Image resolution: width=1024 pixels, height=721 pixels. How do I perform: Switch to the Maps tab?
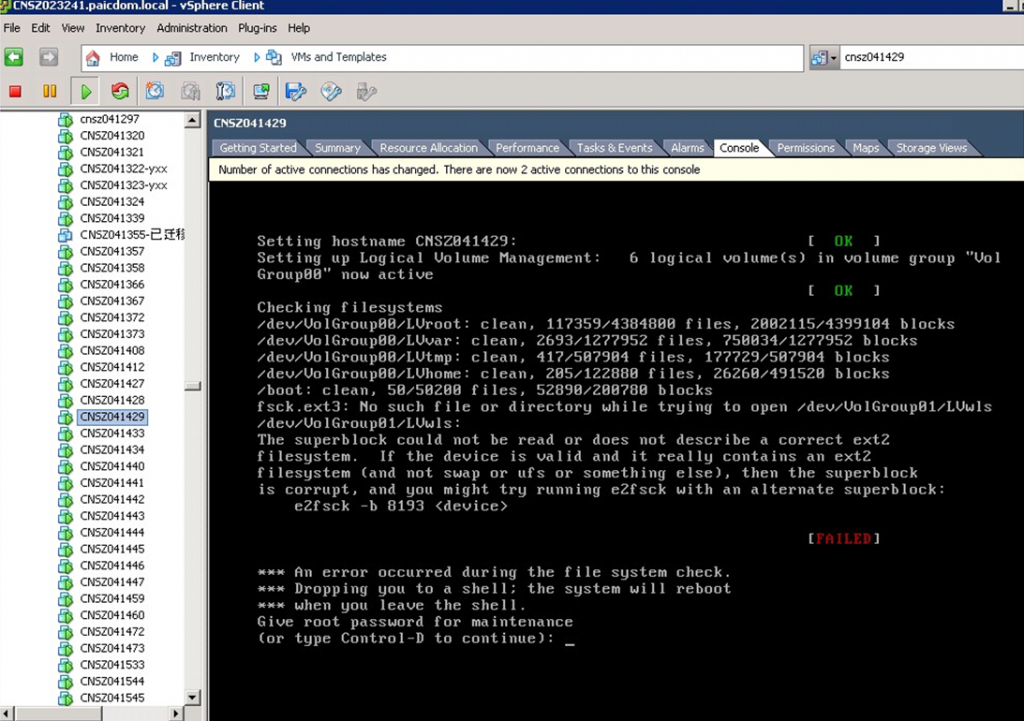866,148
